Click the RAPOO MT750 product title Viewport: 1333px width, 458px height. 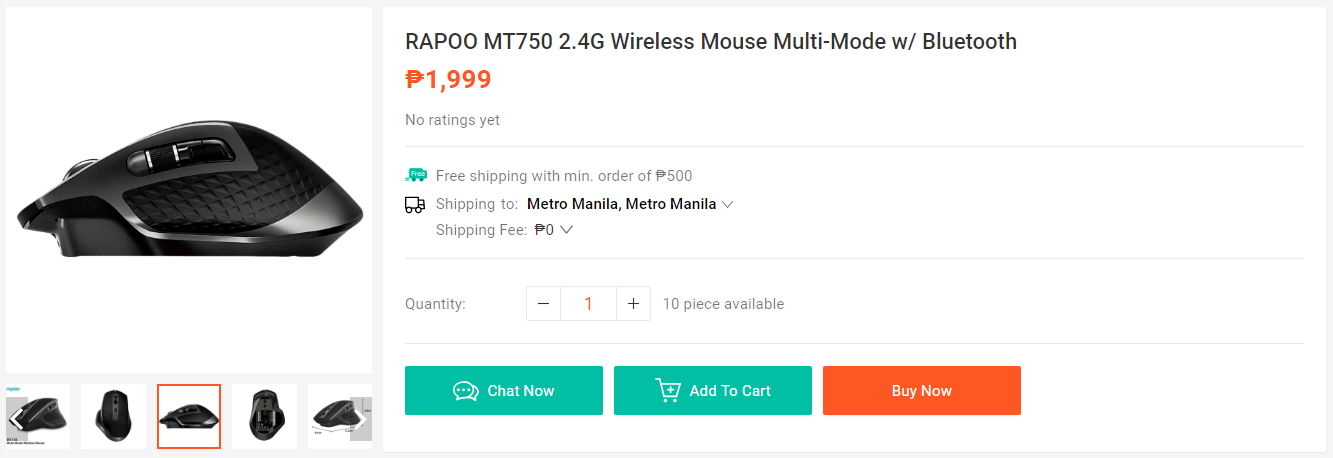pos(710,42)
